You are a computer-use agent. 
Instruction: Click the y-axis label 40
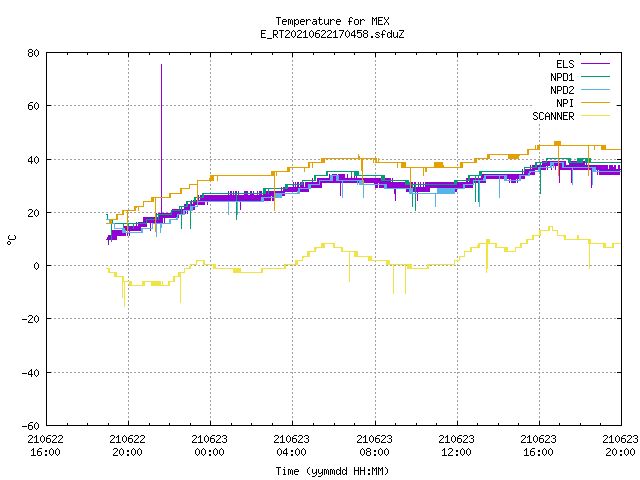point(33,160)
